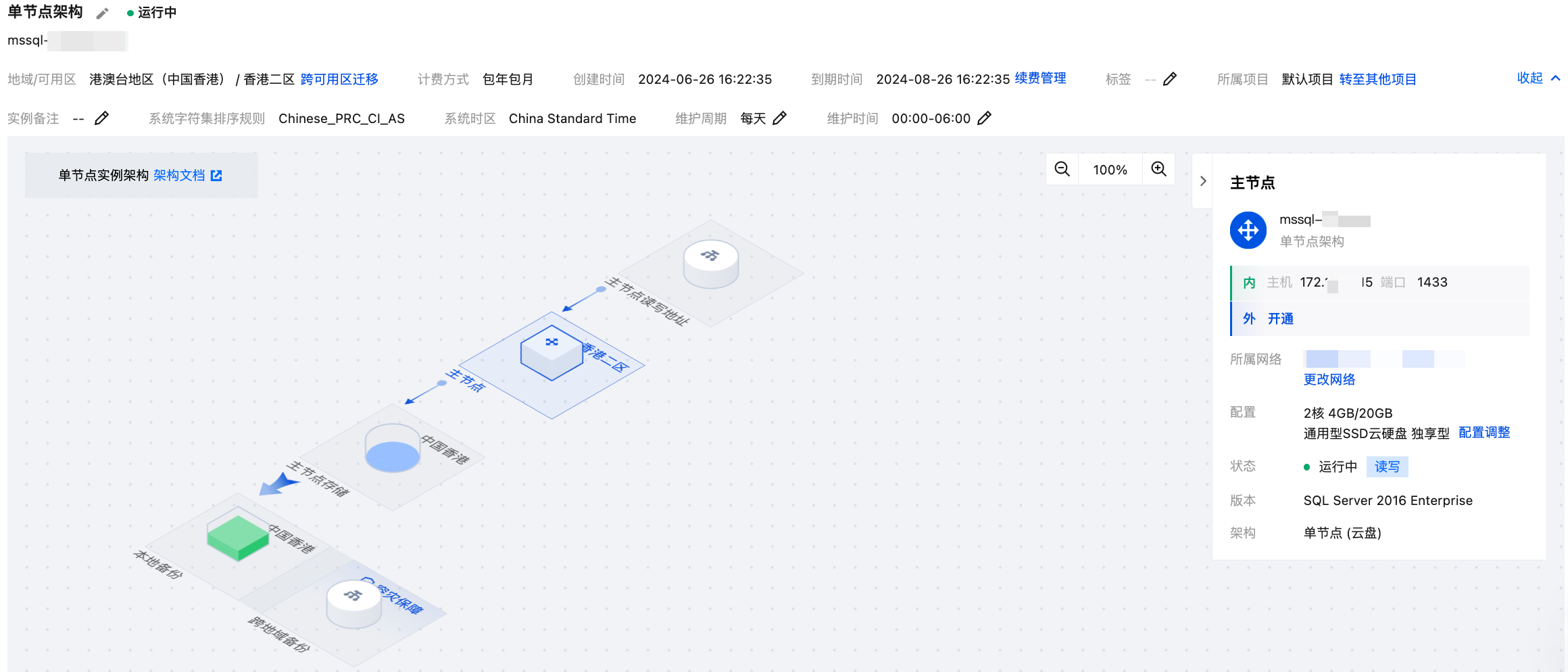1568x672 pixels.
Task: Click the 主节点 panel heading
Action: click(1252, 183)
